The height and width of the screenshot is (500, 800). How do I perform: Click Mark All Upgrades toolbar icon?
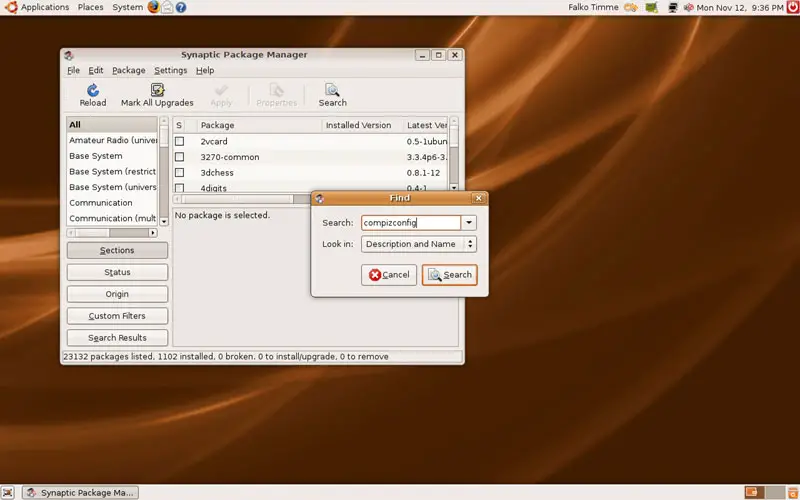click(157, 90)
